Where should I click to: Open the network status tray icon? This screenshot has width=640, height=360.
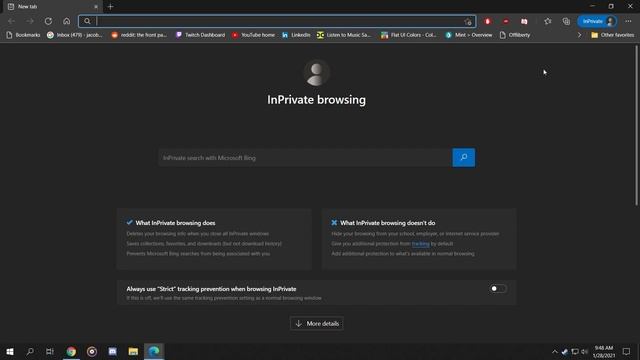point(575,352)
